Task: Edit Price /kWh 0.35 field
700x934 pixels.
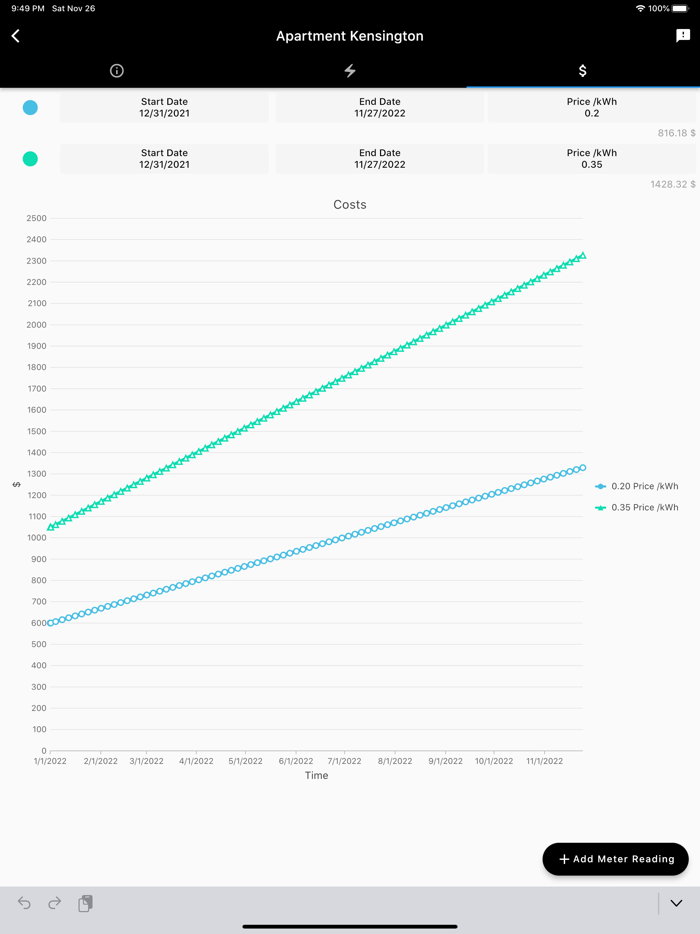Action: point(592,159)
